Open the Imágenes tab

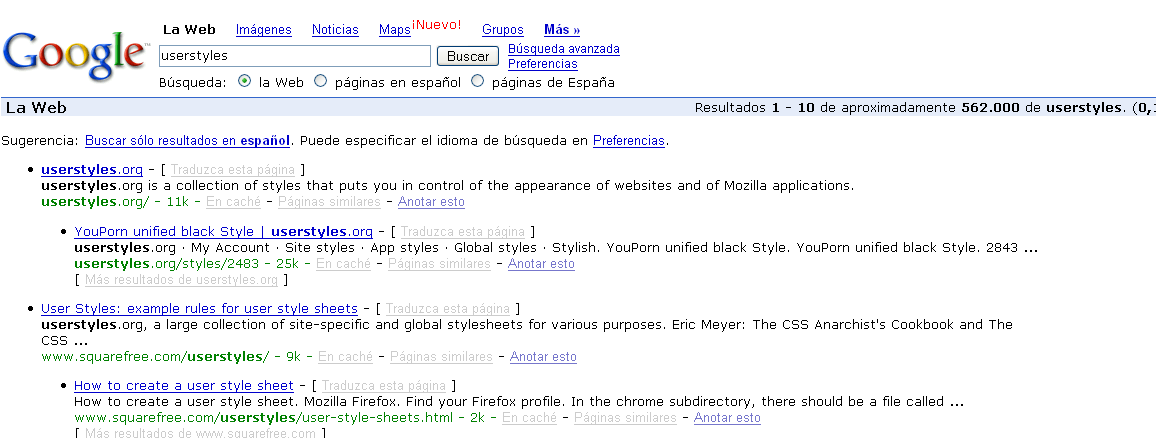tap(263, 29)
